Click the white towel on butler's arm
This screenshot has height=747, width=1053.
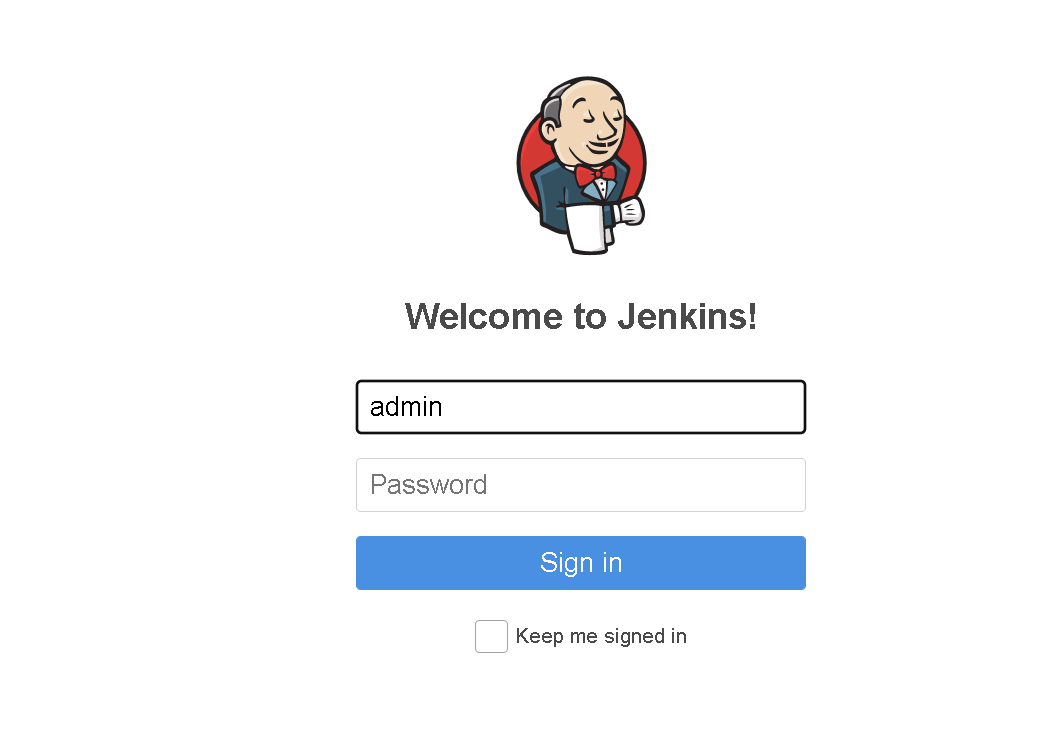pos(586,228)
